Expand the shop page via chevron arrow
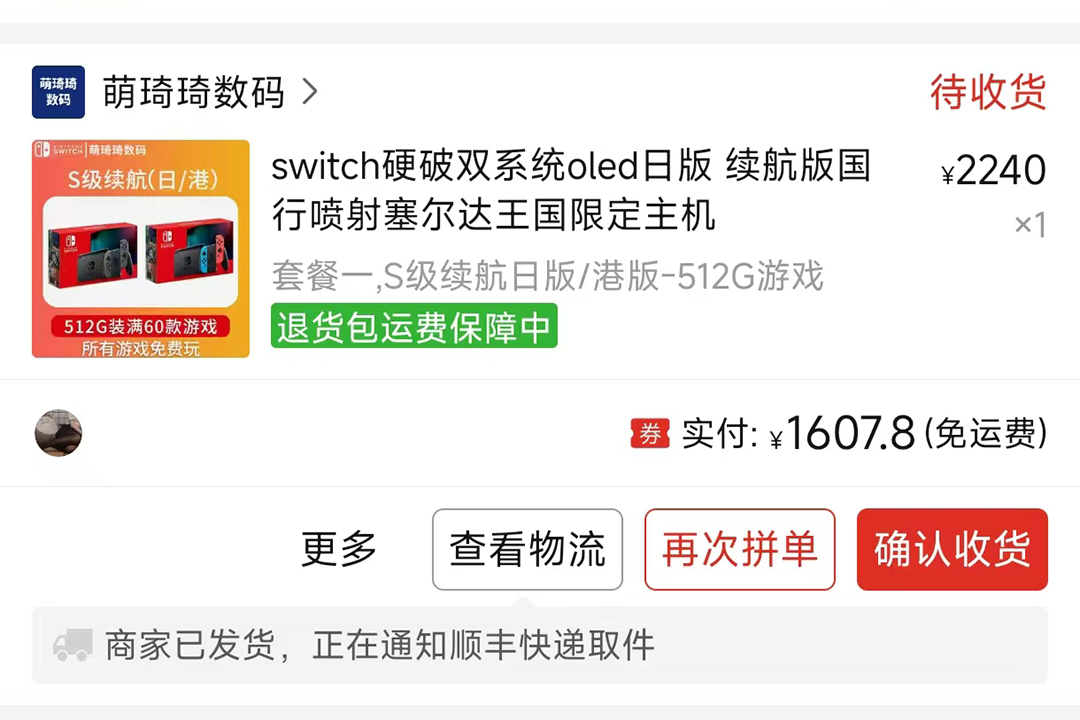1080x720 pixels. [x=310, y=92]
